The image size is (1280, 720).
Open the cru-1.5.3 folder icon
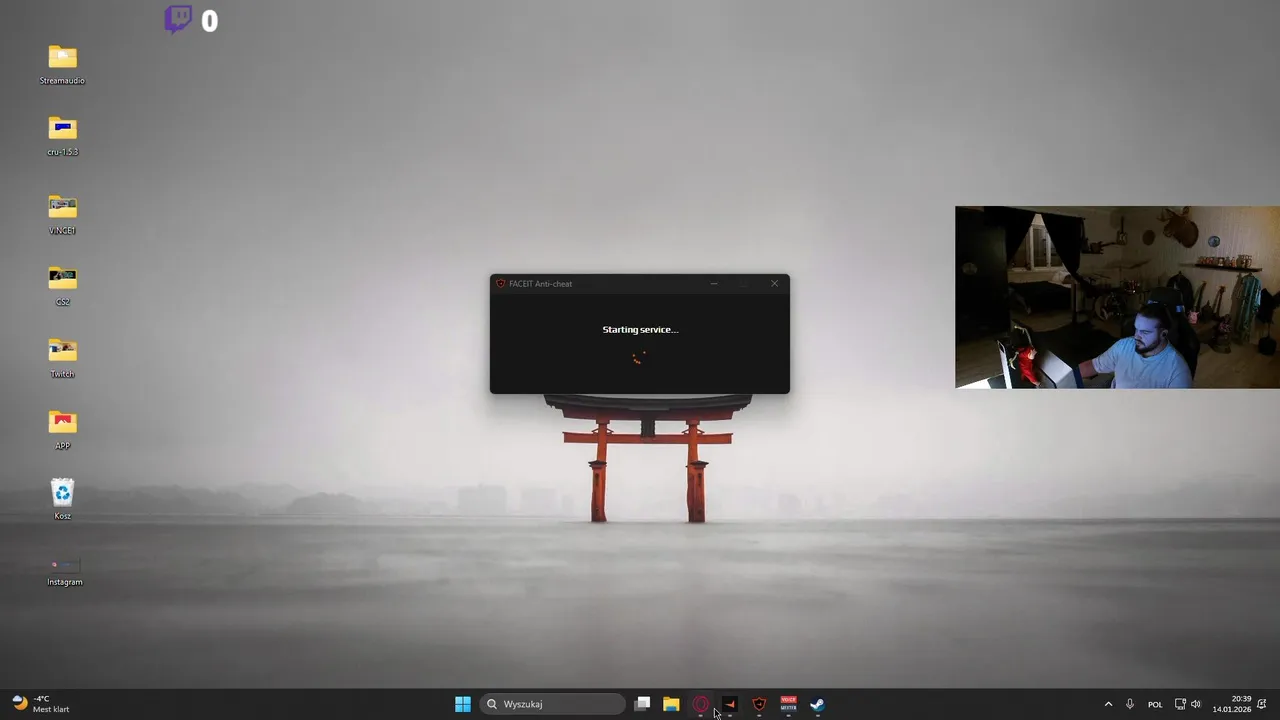click(x=62, y=136)
